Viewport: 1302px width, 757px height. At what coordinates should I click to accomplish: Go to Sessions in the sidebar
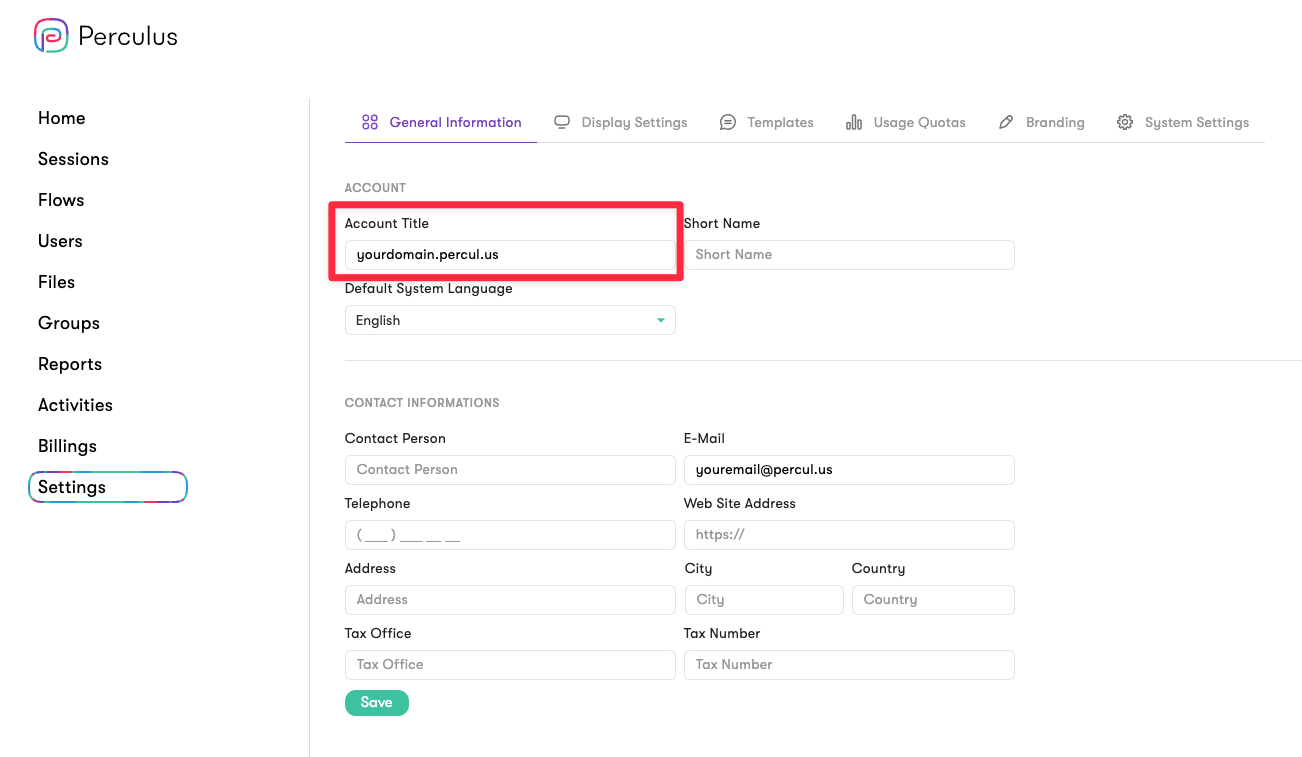73,159
